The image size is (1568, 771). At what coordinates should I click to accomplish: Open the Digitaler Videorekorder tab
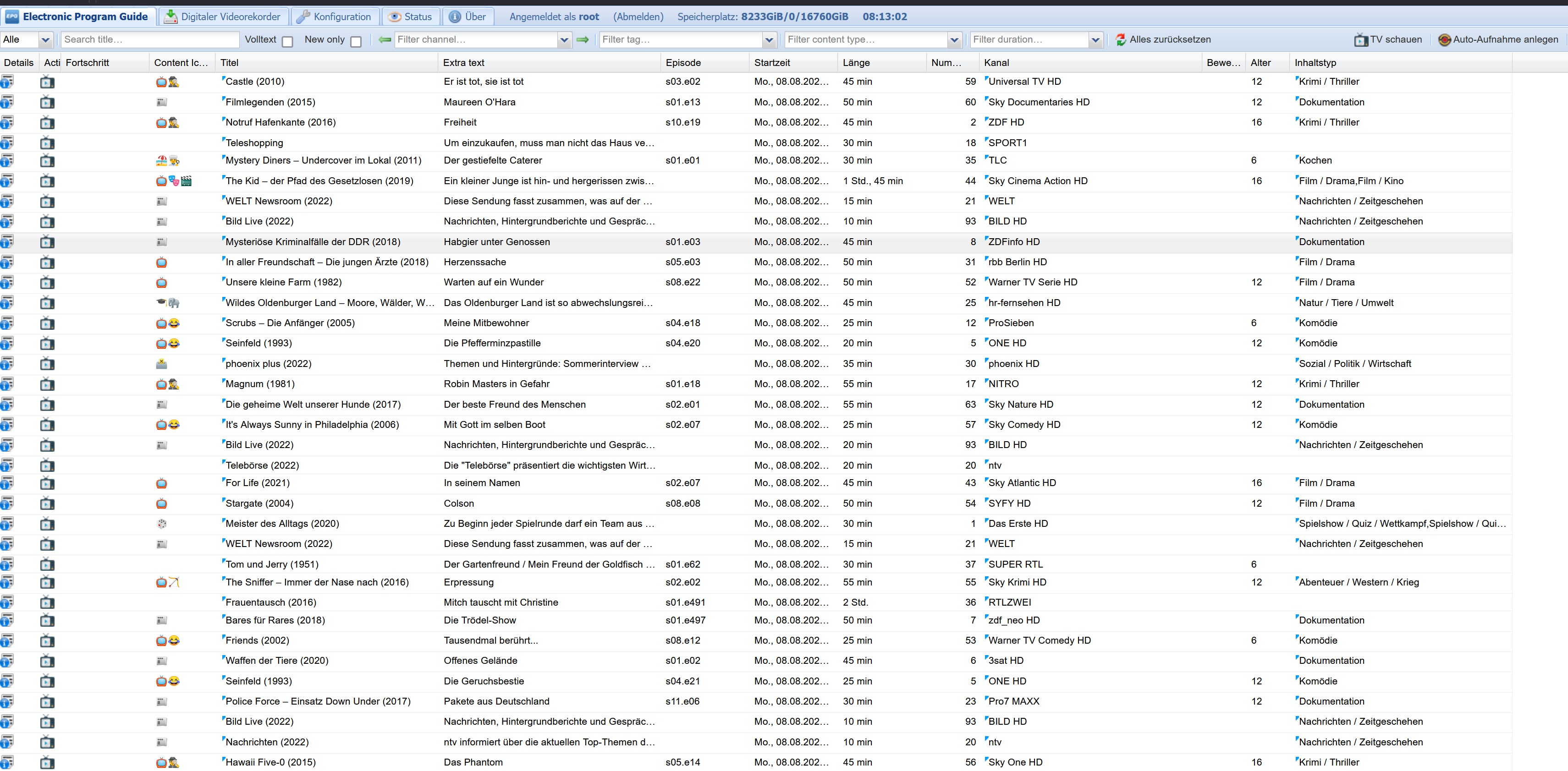click(x=223, y=16)
